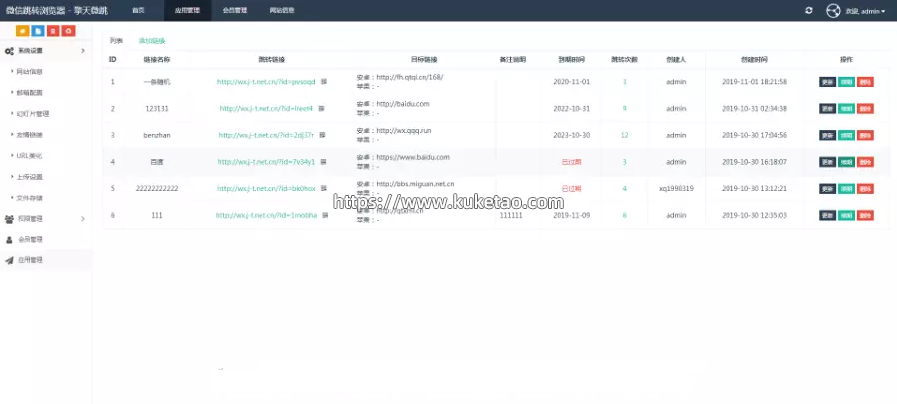The height and width of the screenshot is (404, 897).
Task: Open 邮箱配置 in the sidebar
Action: (x=30, y=93)
